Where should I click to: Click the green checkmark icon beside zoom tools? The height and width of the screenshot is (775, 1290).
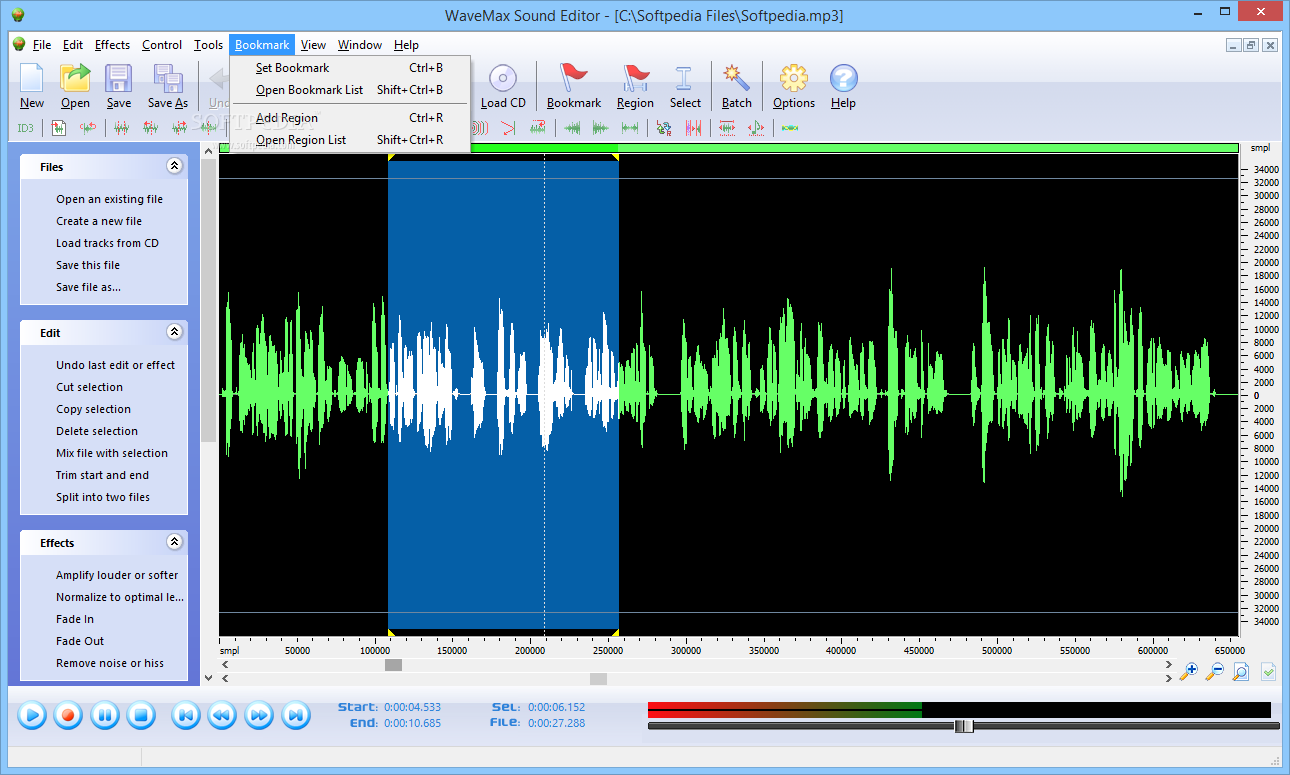point(1268,672)
